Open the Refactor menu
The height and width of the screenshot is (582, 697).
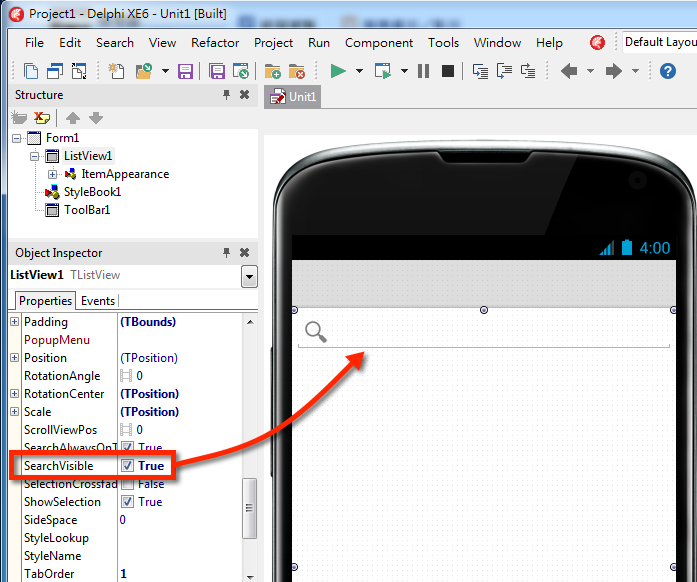click(x=215, y=43)
